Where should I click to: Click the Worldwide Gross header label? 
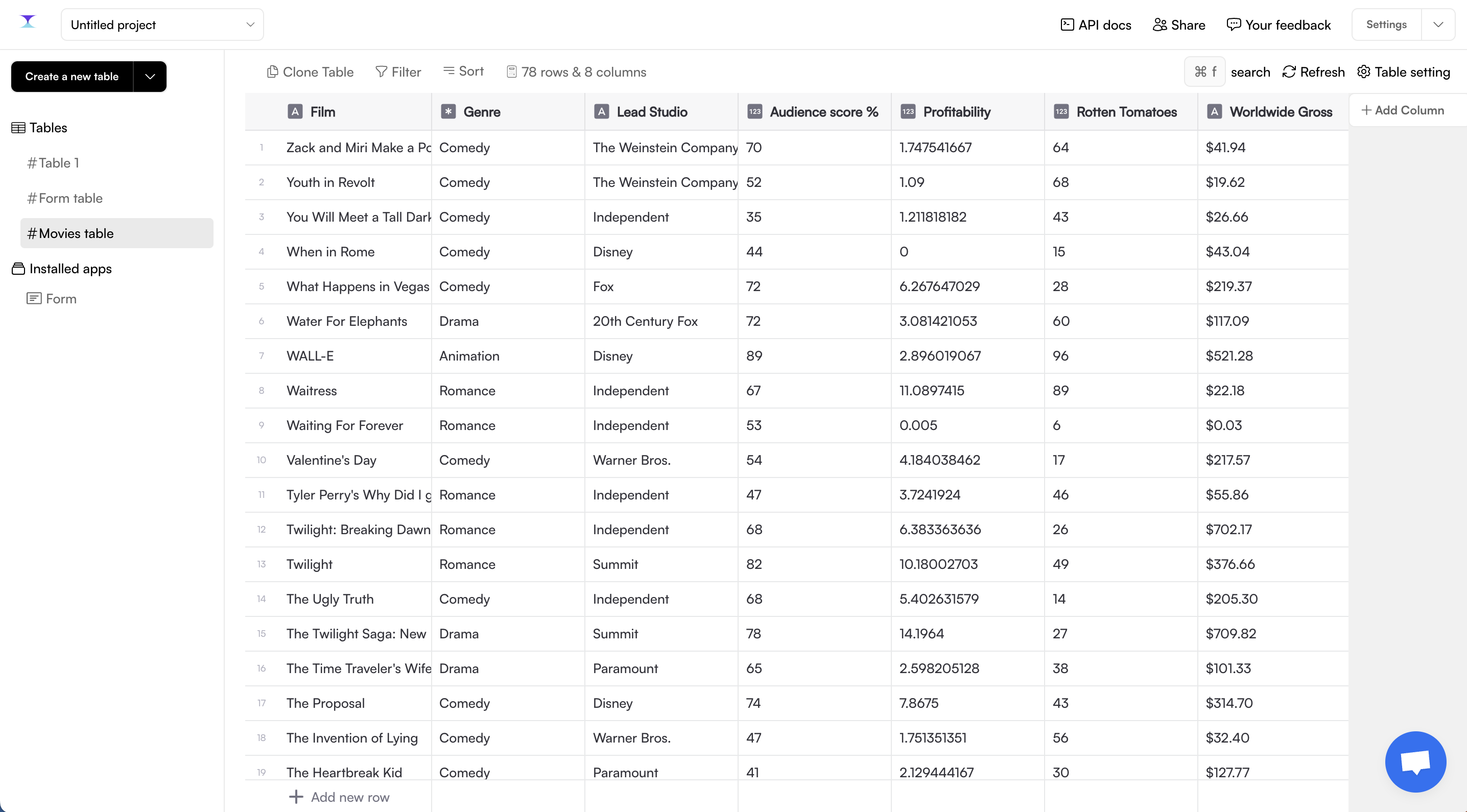1281,112
